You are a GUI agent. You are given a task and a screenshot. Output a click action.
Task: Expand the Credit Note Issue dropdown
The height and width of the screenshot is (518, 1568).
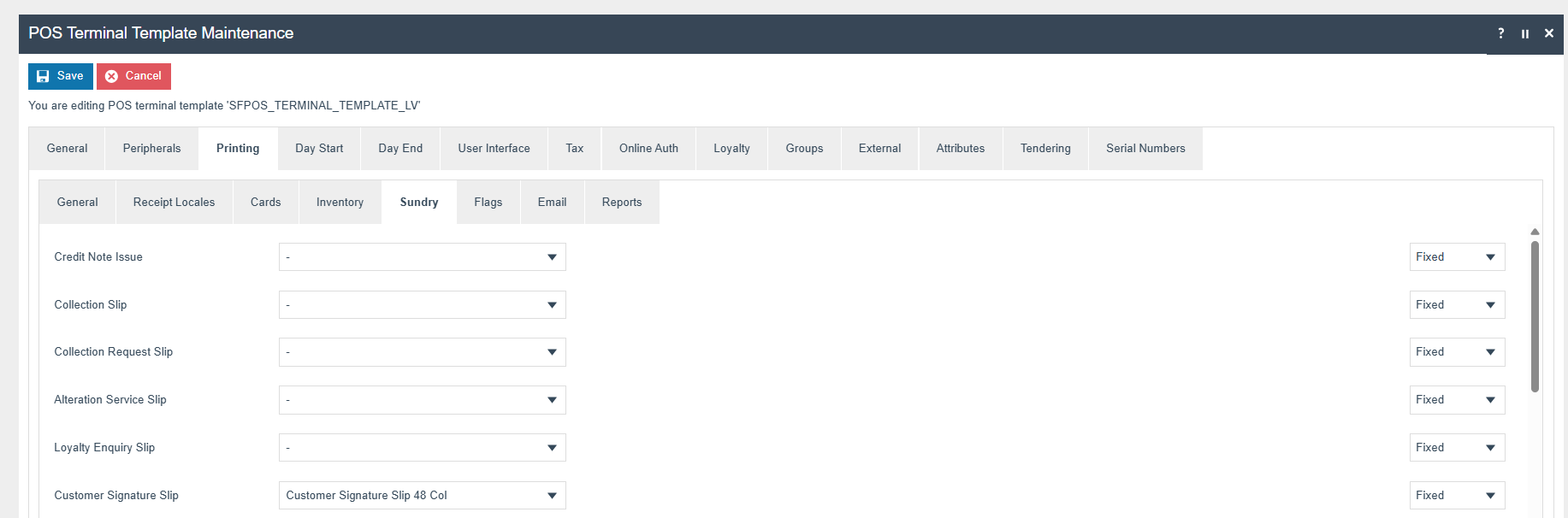click(x=422, y=257)
